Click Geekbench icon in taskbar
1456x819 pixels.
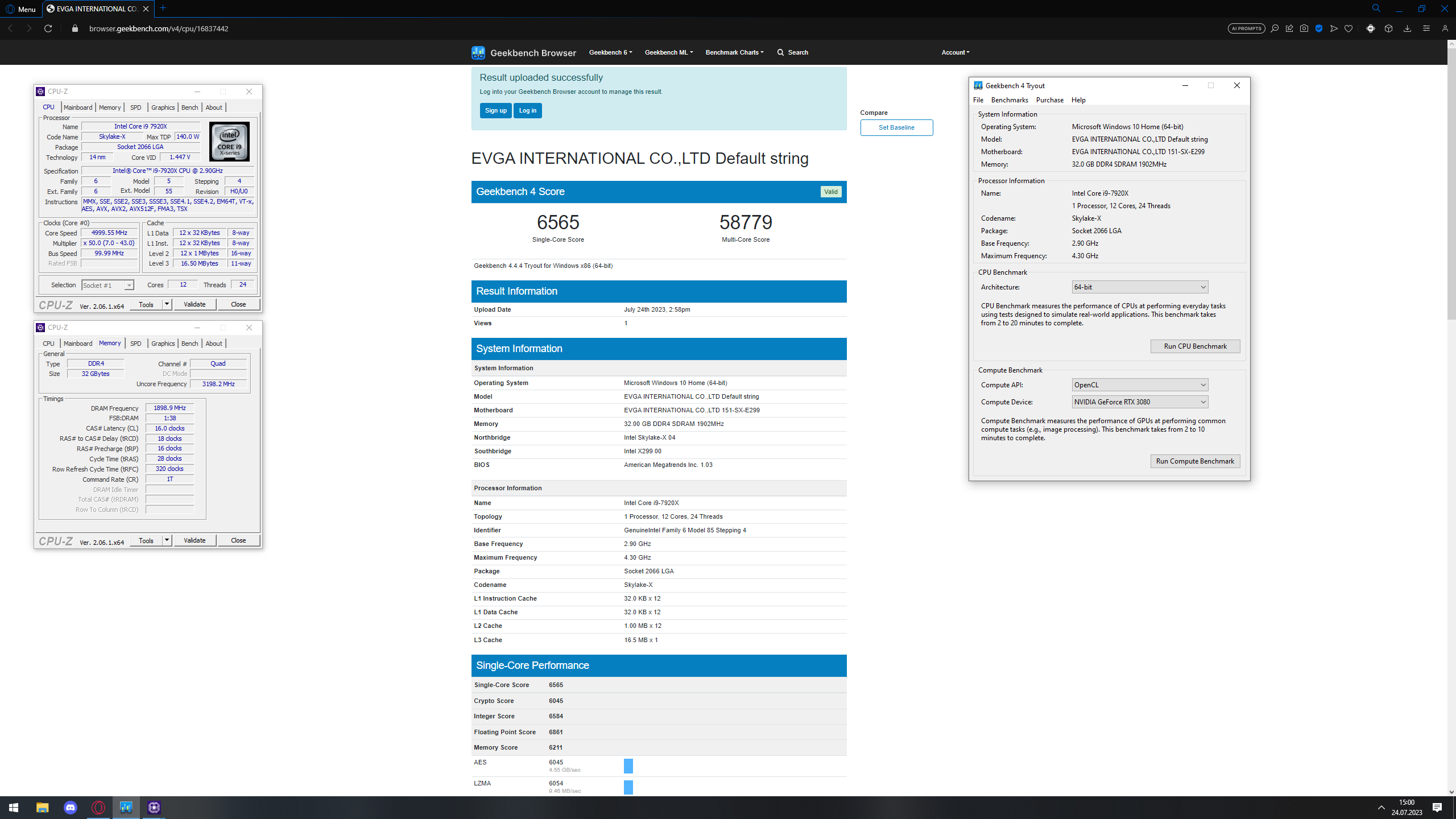pos(126,808)
